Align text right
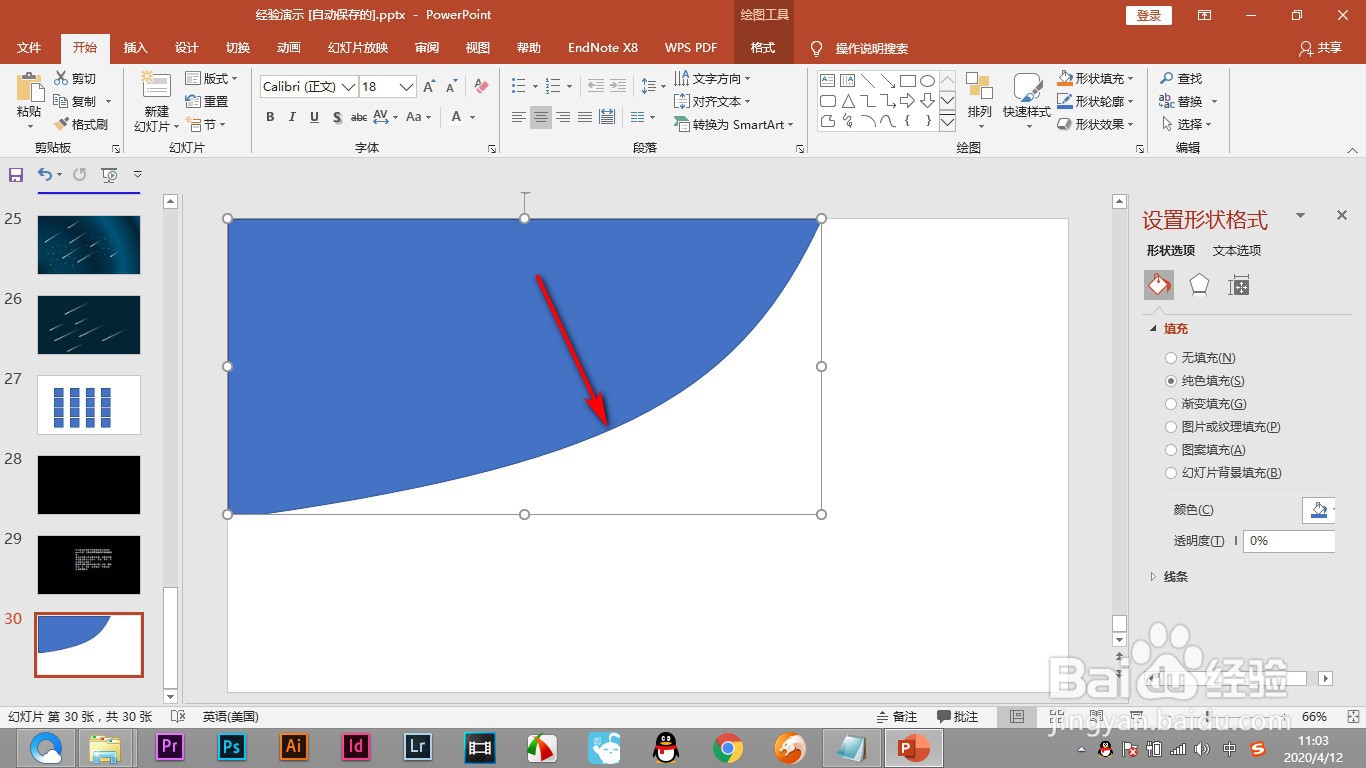The image size is (1366, 768). (x=562, y=117)
